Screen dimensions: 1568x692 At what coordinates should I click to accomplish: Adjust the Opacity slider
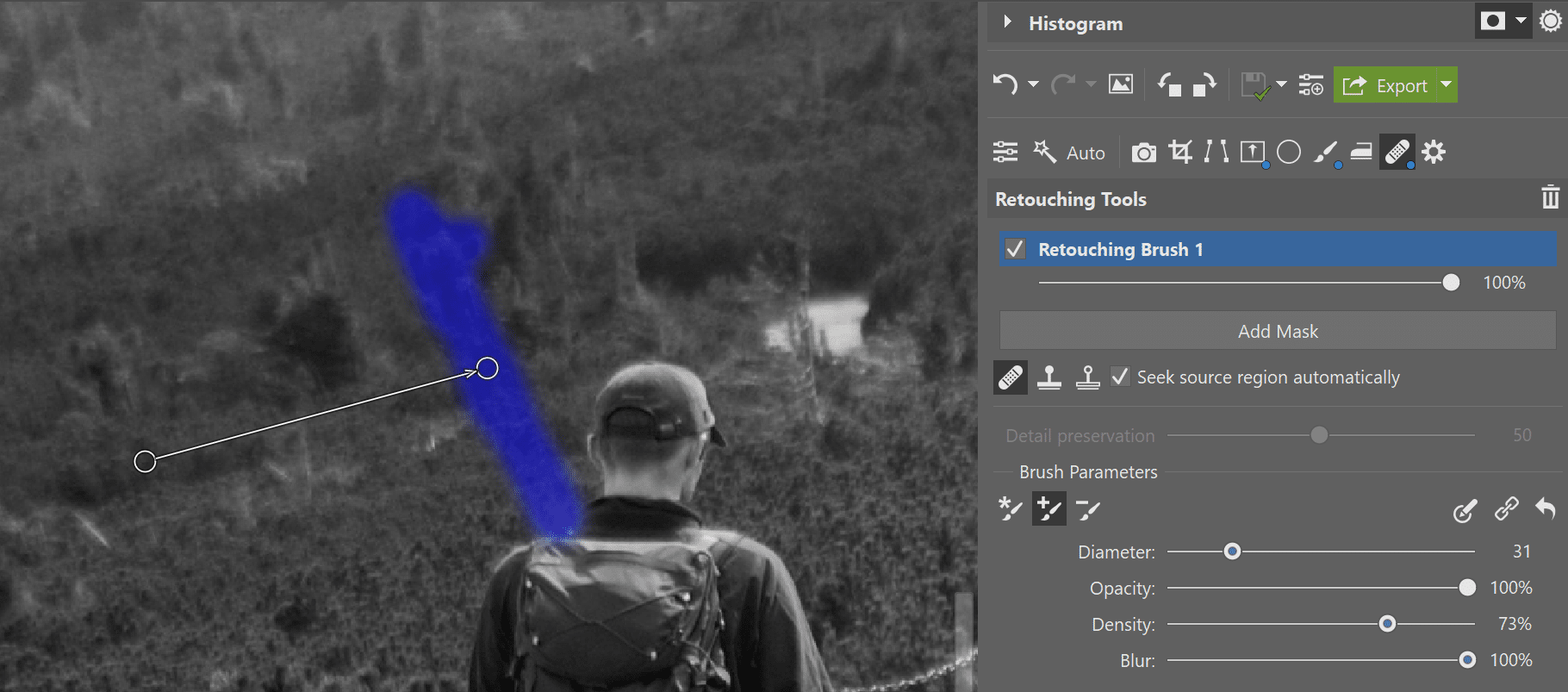point(1467,588)
